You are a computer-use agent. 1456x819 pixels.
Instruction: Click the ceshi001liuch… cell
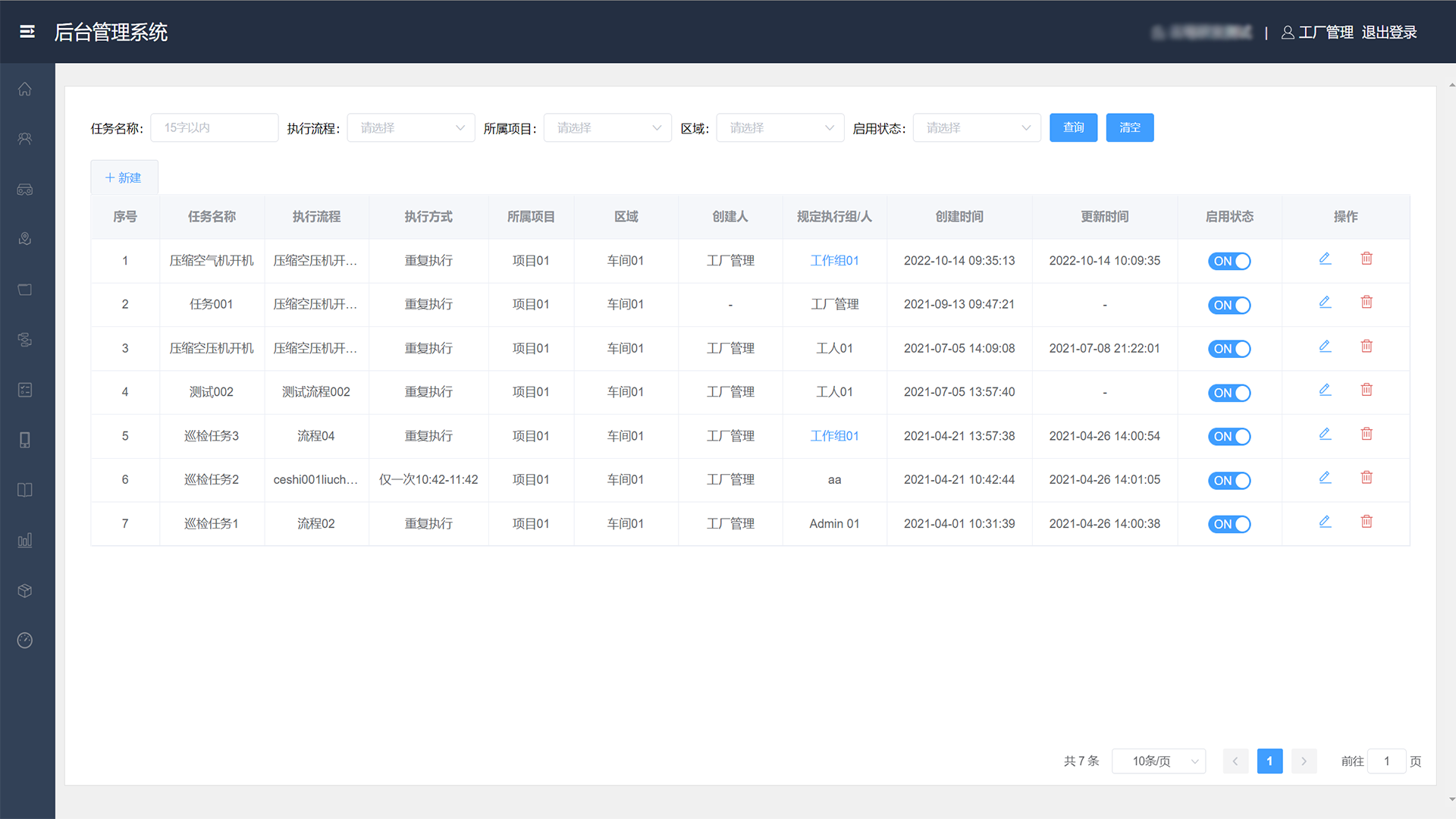coord(315,479)
